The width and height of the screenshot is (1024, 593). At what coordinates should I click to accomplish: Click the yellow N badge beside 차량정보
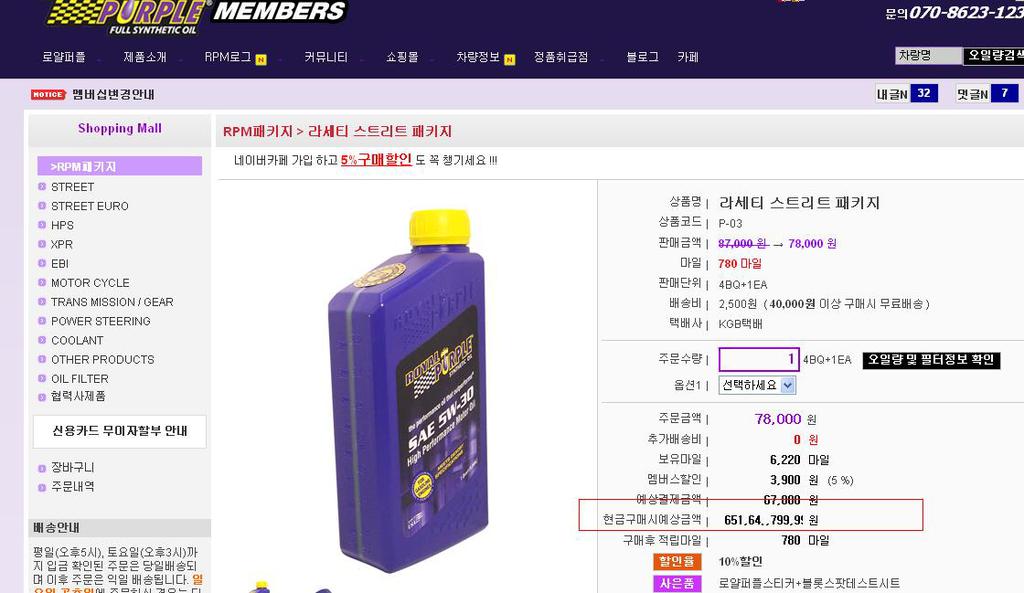(509, 59)
